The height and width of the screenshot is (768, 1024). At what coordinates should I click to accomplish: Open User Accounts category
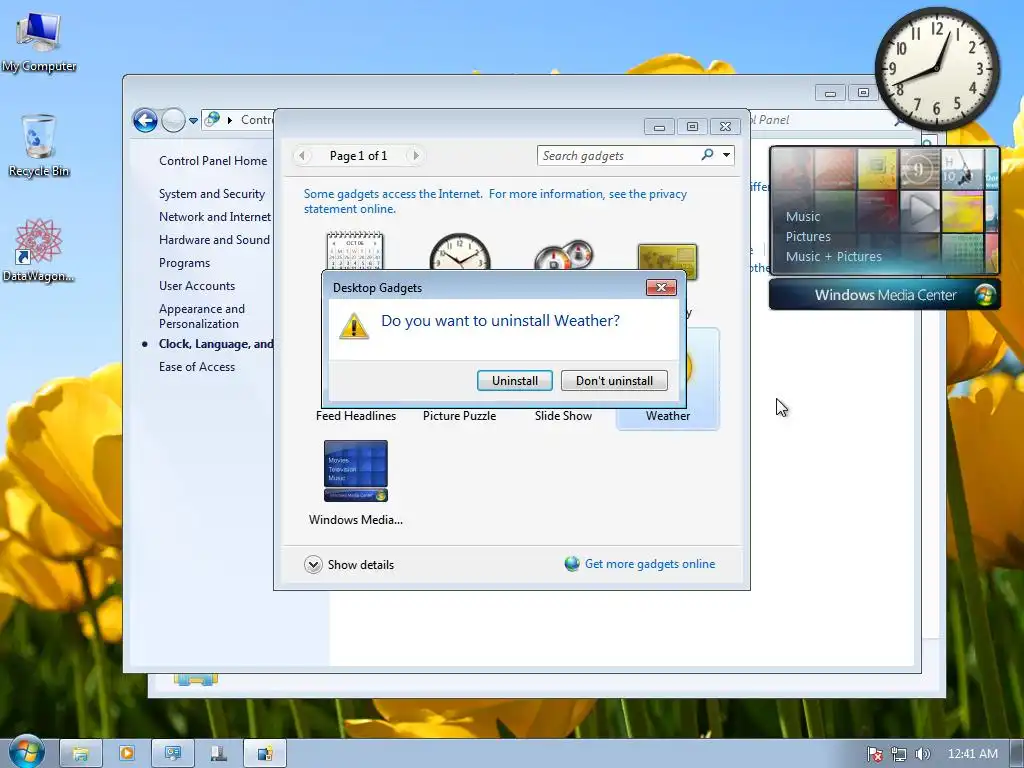click(x=197, y=286)
